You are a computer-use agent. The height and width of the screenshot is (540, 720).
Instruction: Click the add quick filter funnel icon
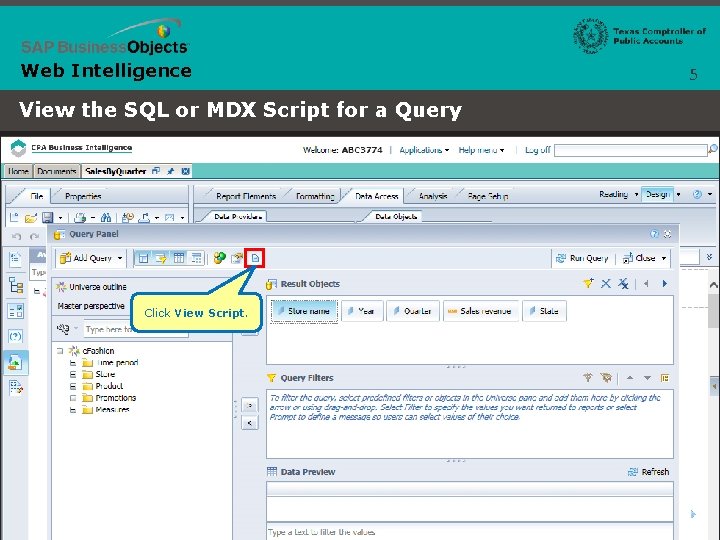(588, 283)
